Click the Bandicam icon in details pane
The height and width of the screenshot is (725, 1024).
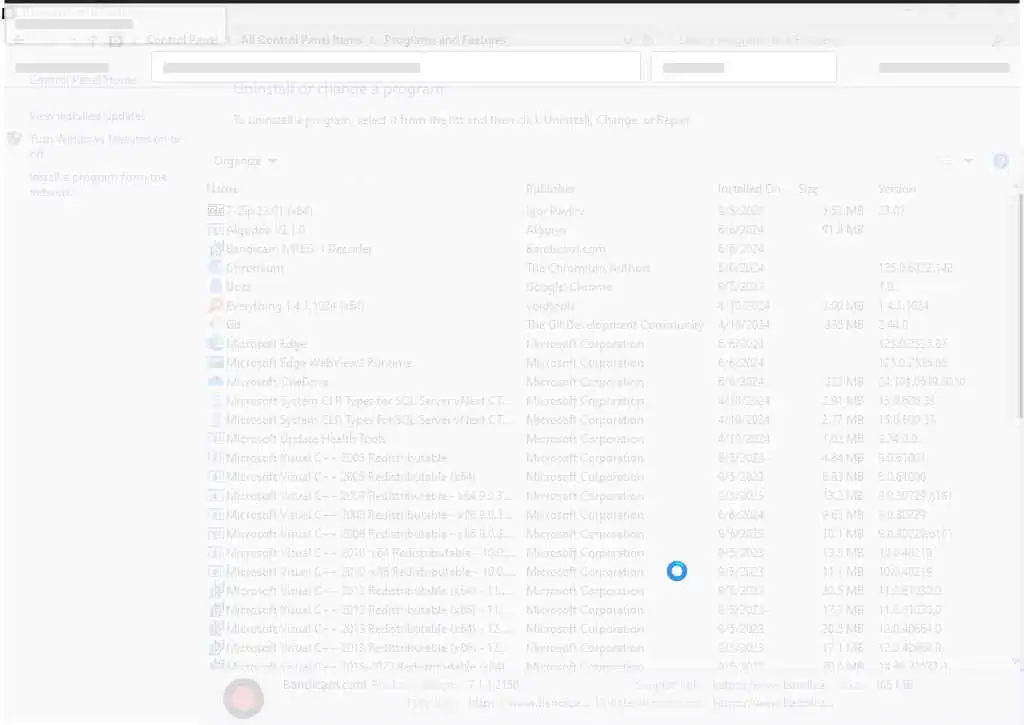pyautogui.click(x=243, y=698)
